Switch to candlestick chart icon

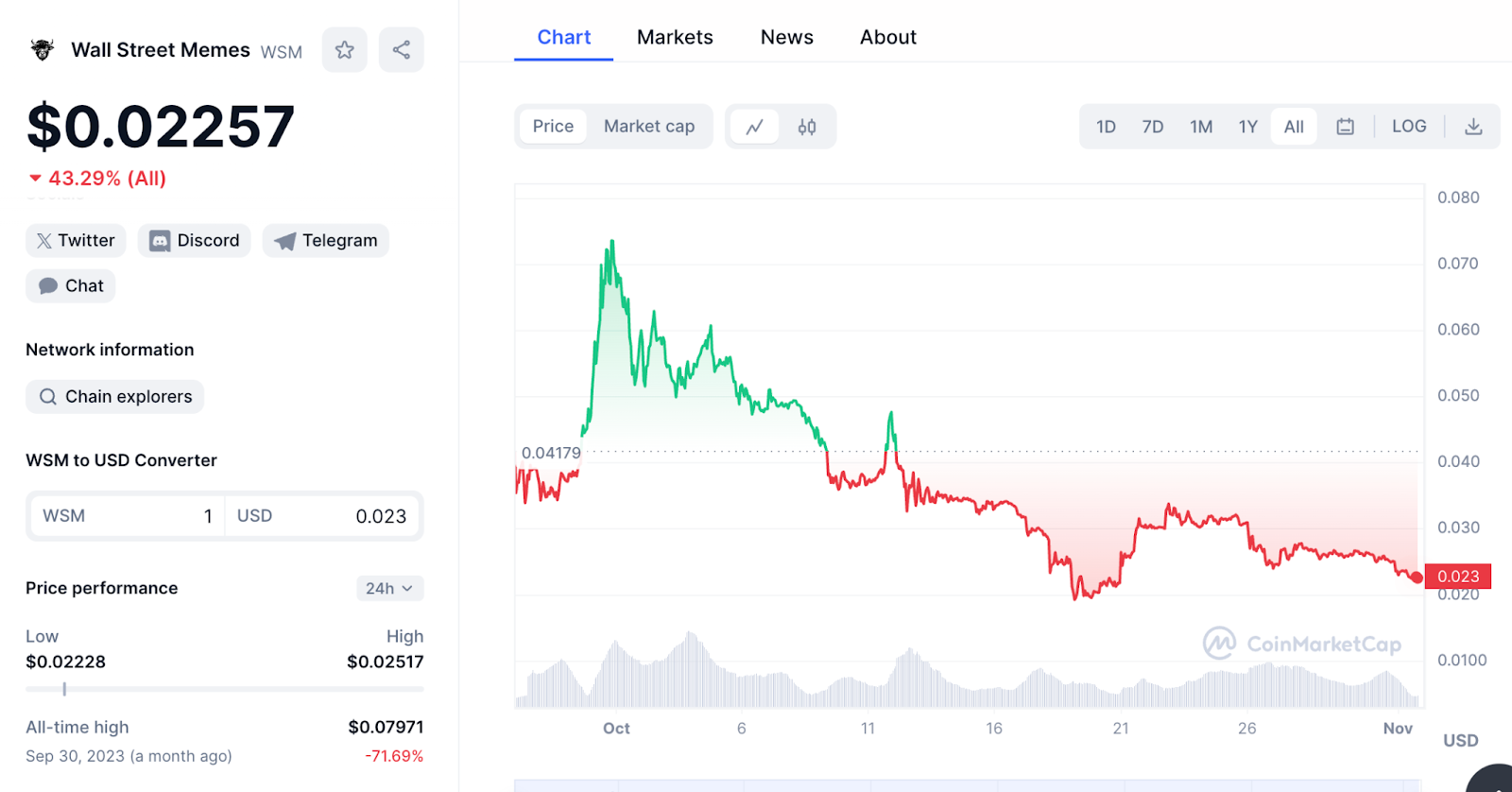point(807,127)
